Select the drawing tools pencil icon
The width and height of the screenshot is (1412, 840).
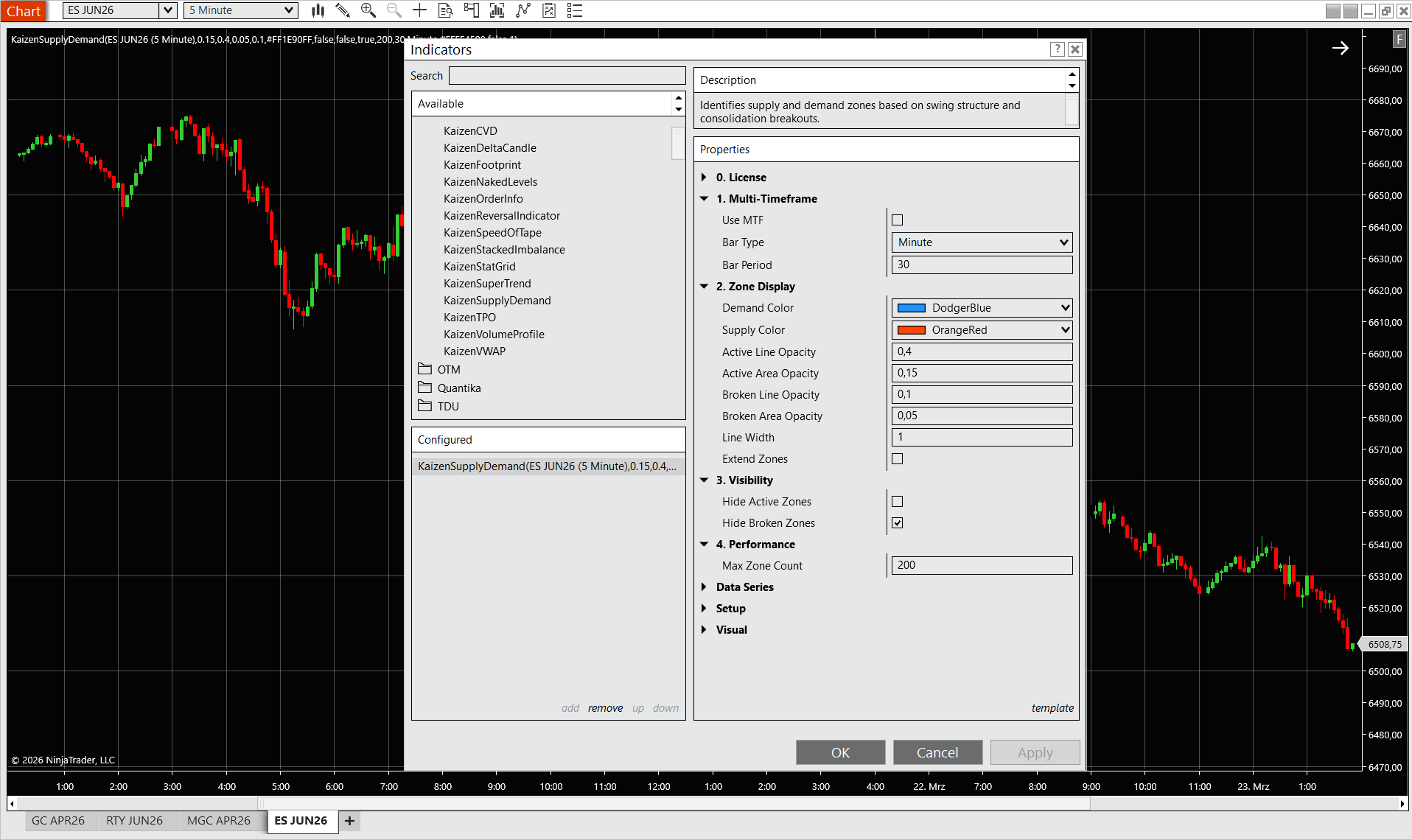[343, 10]
